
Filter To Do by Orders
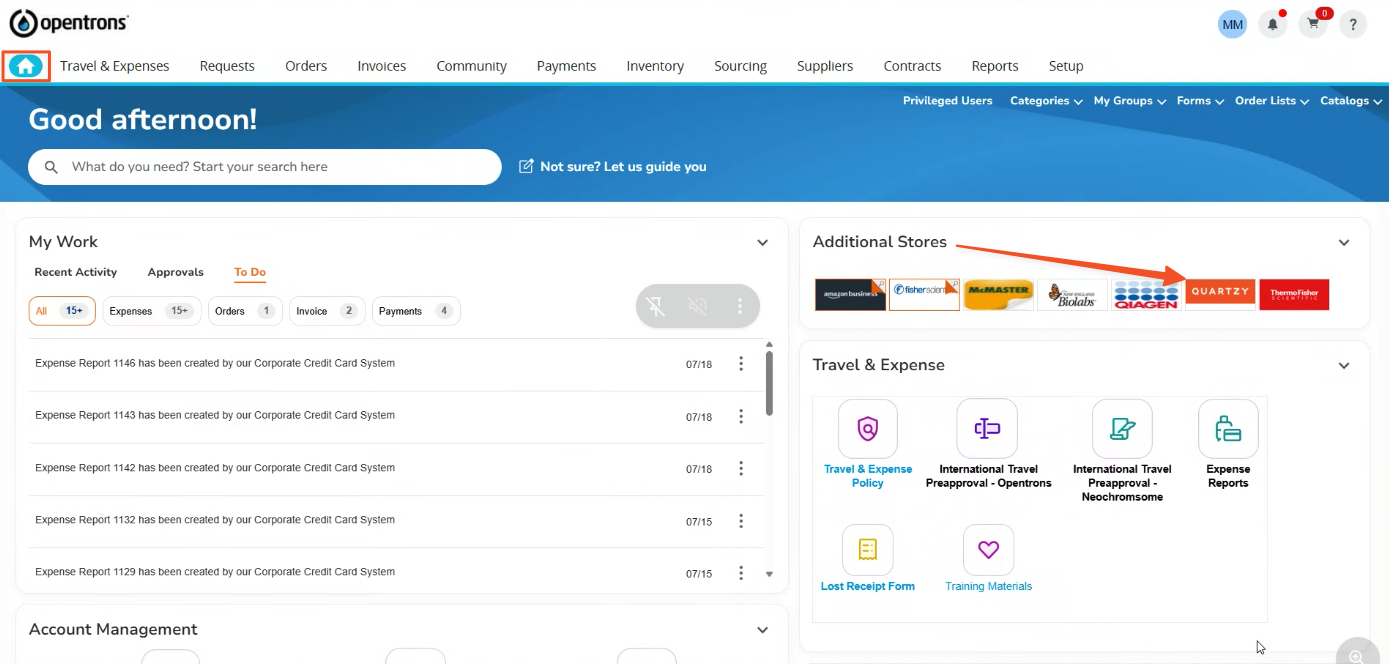click(x=245, y=311)
